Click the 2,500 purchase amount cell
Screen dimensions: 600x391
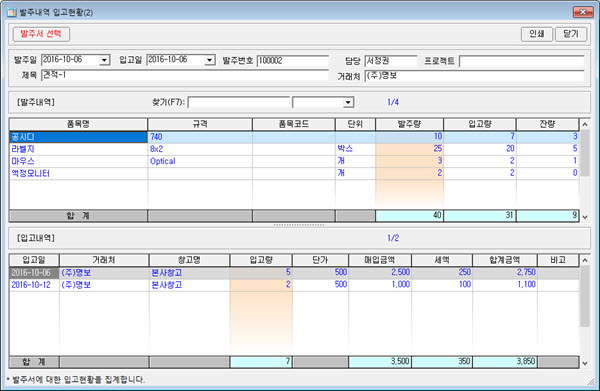[x=380, y=273]
